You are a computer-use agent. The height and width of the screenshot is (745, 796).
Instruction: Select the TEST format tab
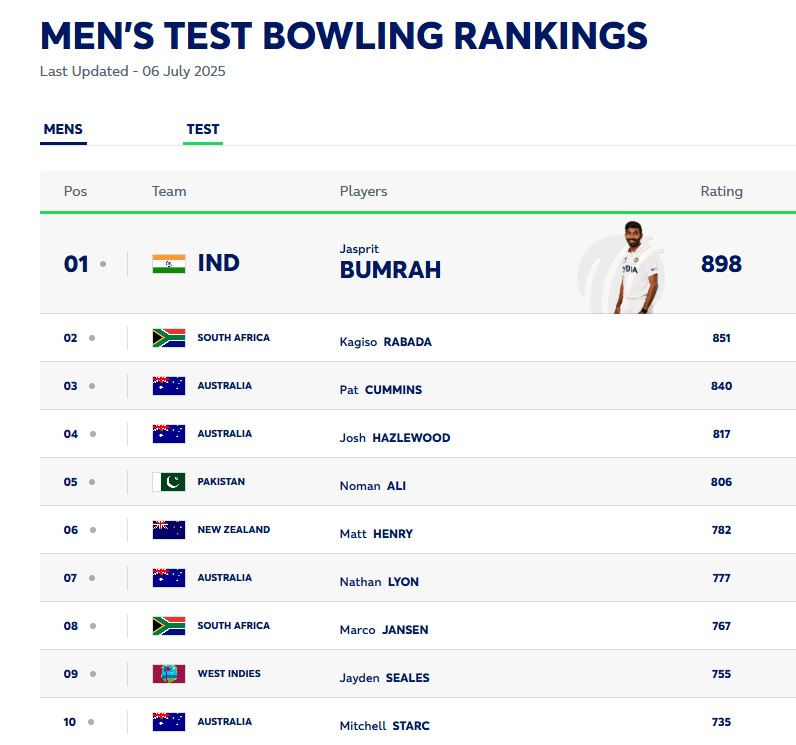(x=203, y=129)
